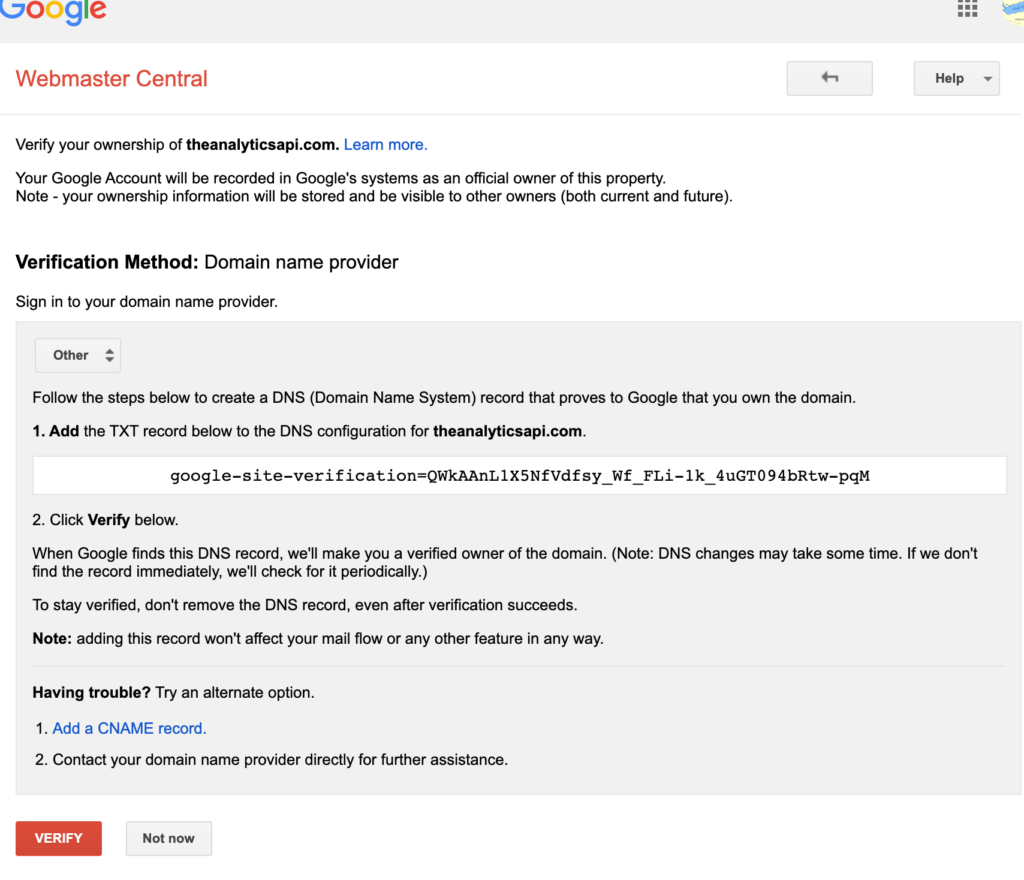
Task: Click the mail flow 'Note:' line
Action: 317,638
